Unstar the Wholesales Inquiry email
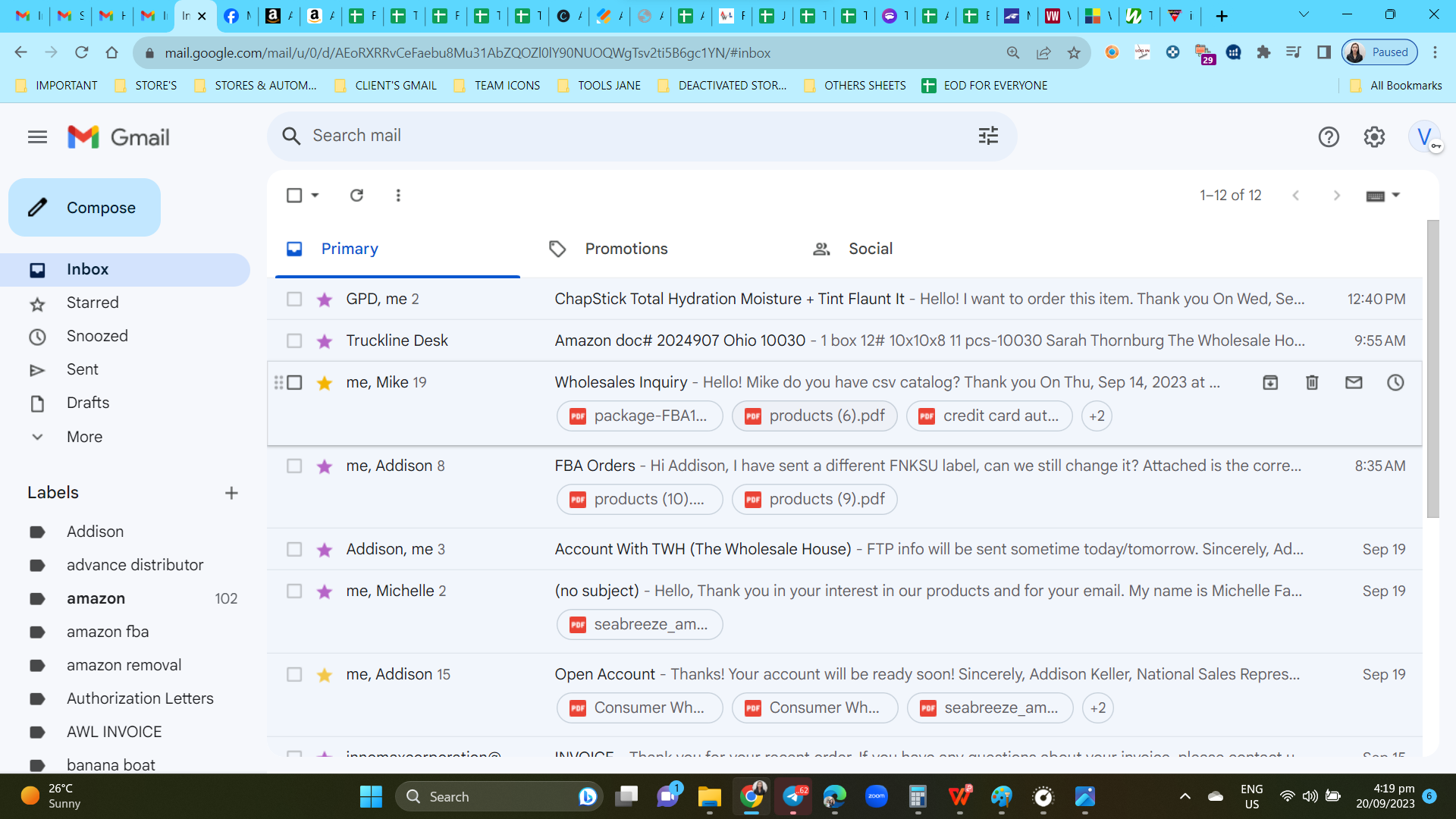This screenshot has width=1456, height=819. [x=325, y=383]
